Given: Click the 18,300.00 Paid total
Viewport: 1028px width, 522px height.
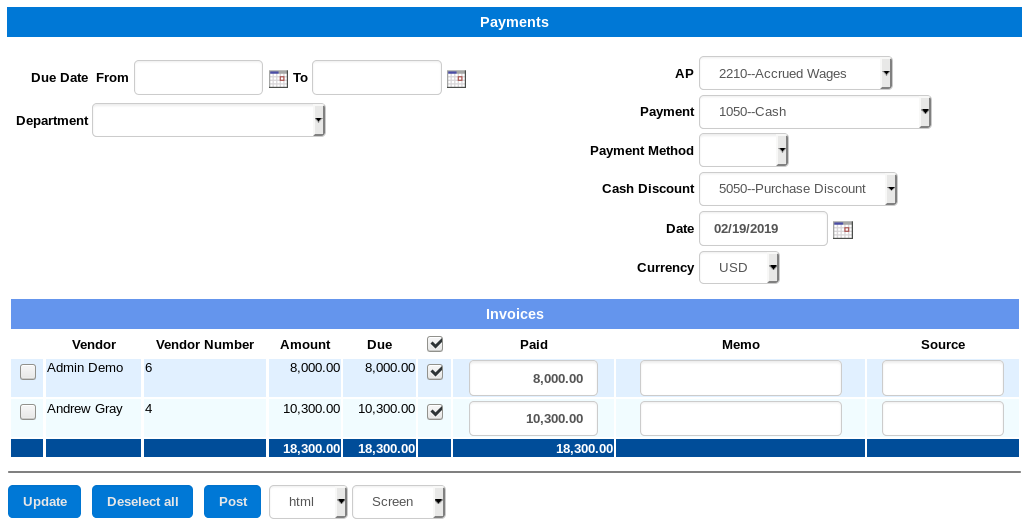Looking at the screenshot, I should click(584, 449).
